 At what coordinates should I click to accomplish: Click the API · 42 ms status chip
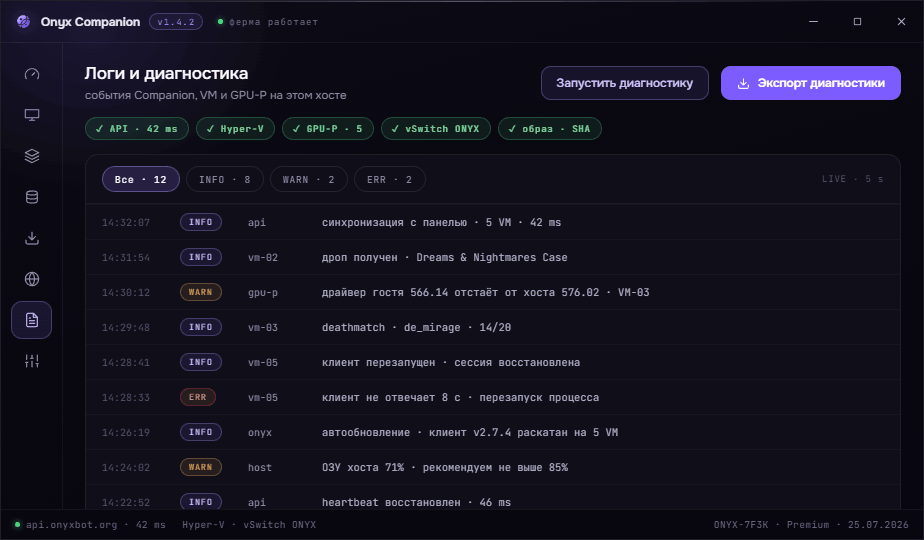(137, 129)
